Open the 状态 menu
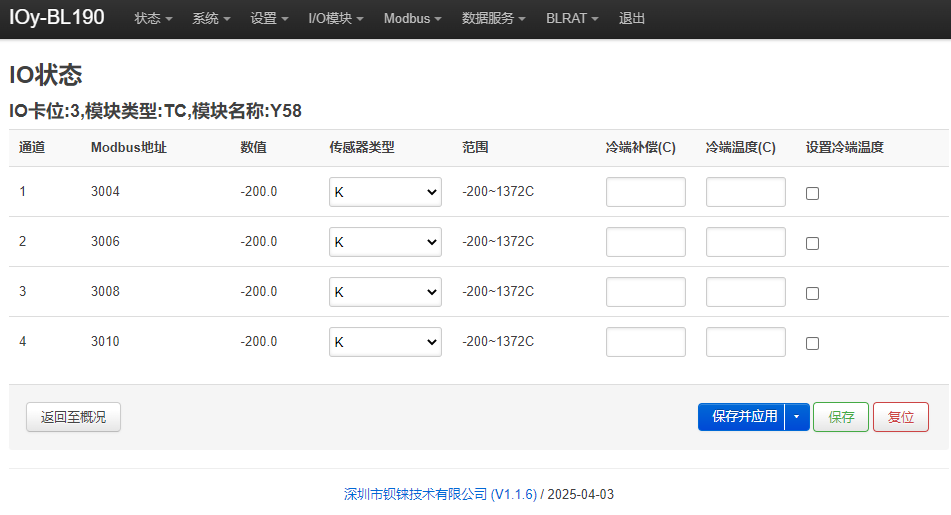Screen dimensions: 951x515 click(x=153, y=19)
